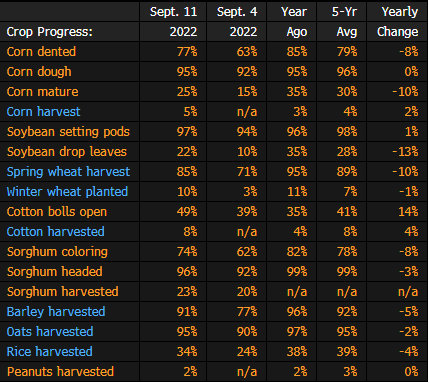Select the Corn dented row label
The width and height of the screenshot is (429, 383).
pos(41,52)
